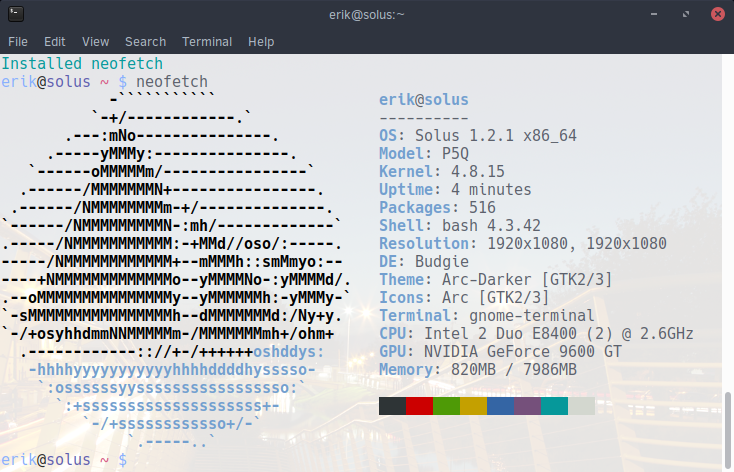Click the 'Kernel: 4.8.15' line
The height and width of the screenshot is (472, 734).
pyautogui.click(x=442, y=171)
